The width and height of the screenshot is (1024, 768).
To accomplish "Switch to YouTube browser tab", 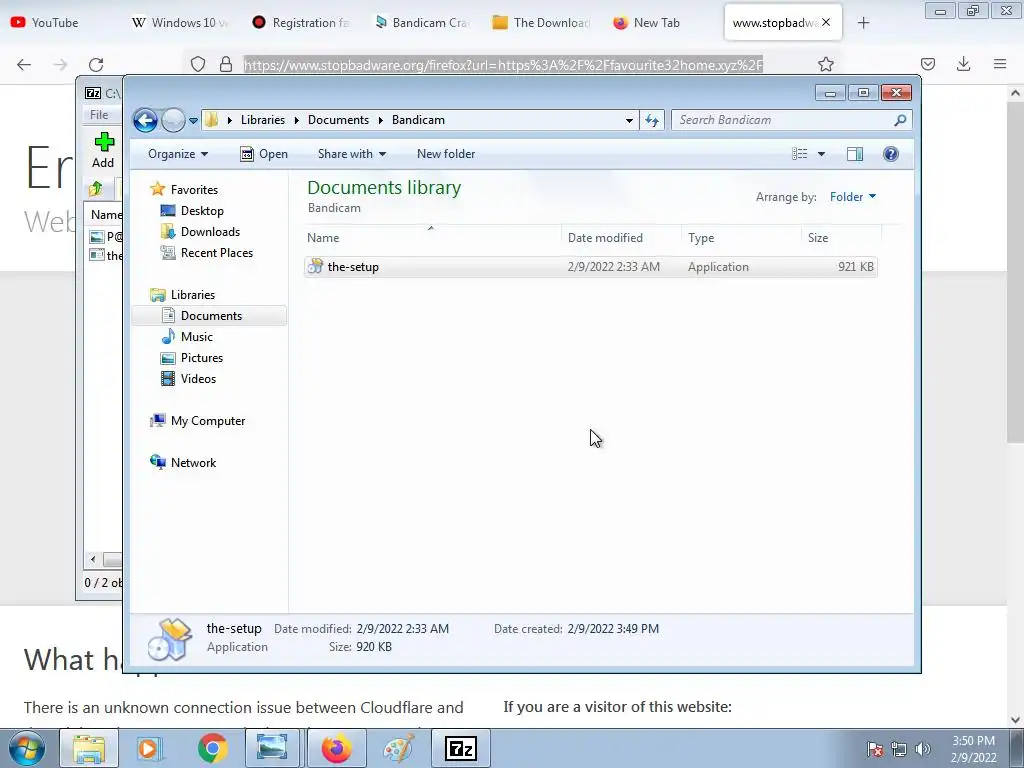I will [x=55, y=23].
